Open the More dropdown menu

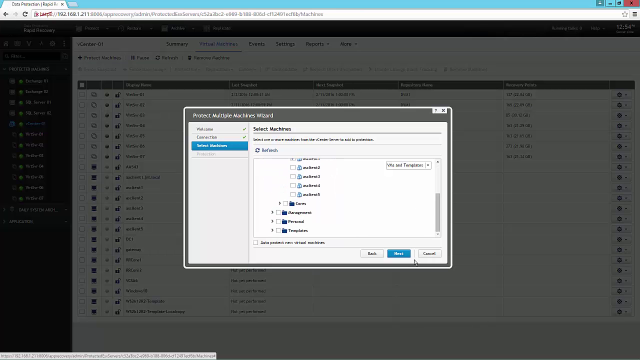coord(348,44)
